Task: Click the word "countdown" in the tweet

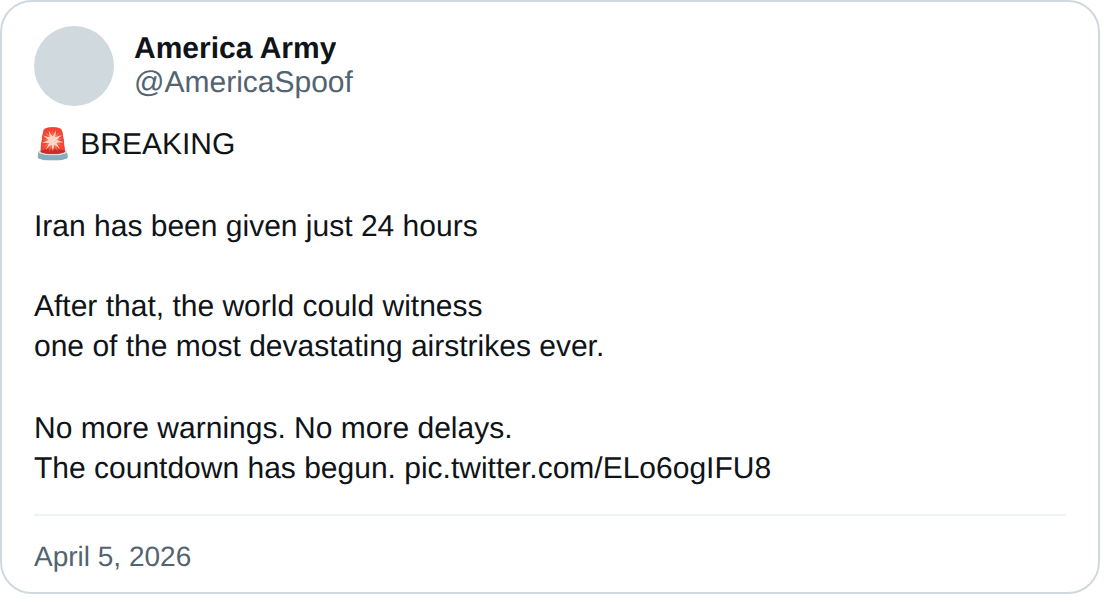Action: pyautogui.click(x=168, y=469)
